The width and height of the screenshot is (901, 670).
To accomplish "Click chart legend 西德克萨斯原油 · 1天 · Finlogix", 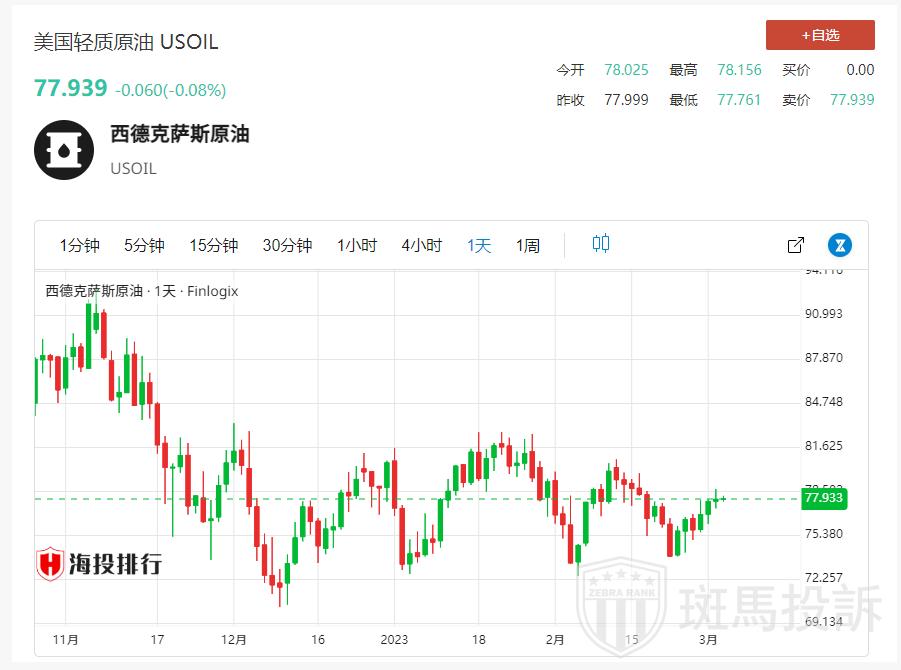I will 142,291.
